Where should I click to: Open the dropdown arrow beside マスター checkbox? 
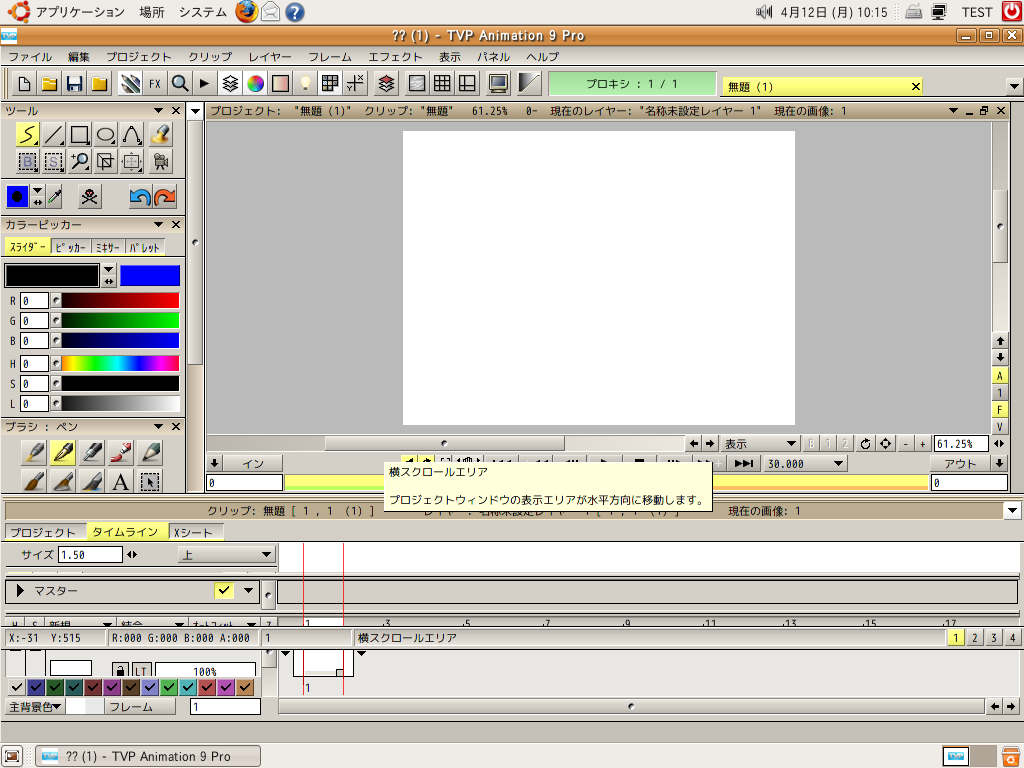tap(248, 590)
